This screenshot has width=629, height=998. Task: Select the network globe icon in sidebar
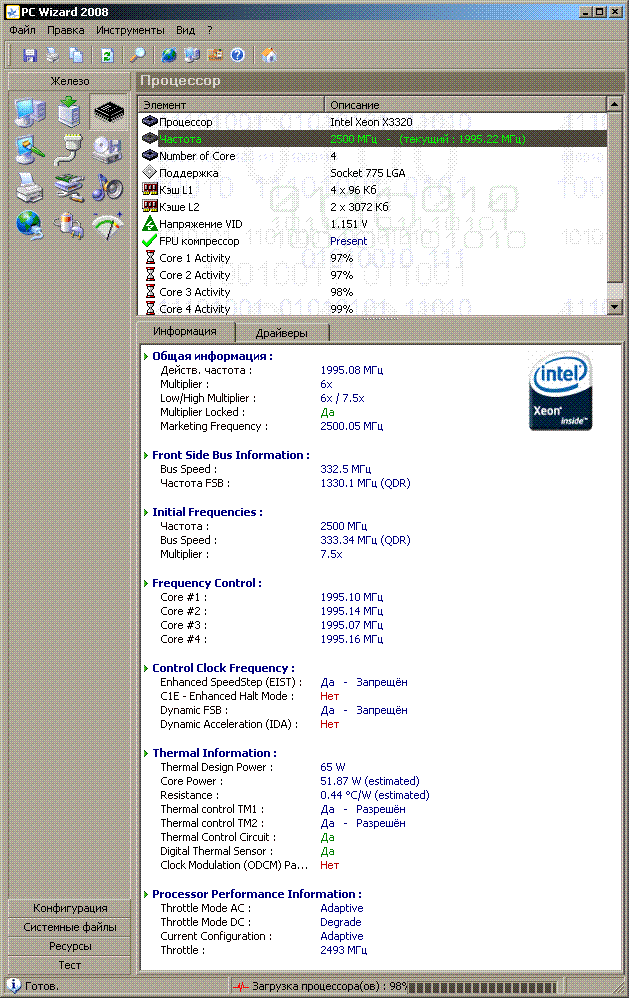coord(30,225)
